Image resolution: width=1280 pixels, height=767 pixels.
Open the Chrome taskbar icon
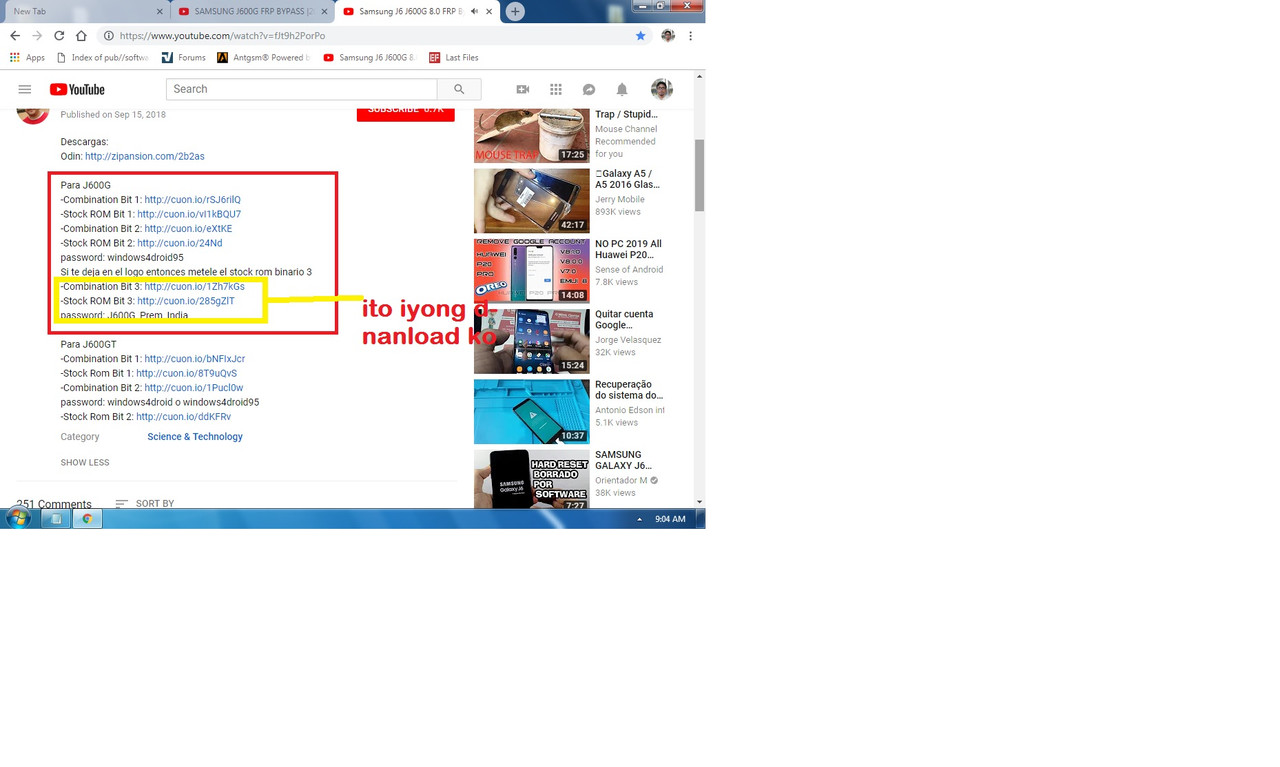coord(87,519)
